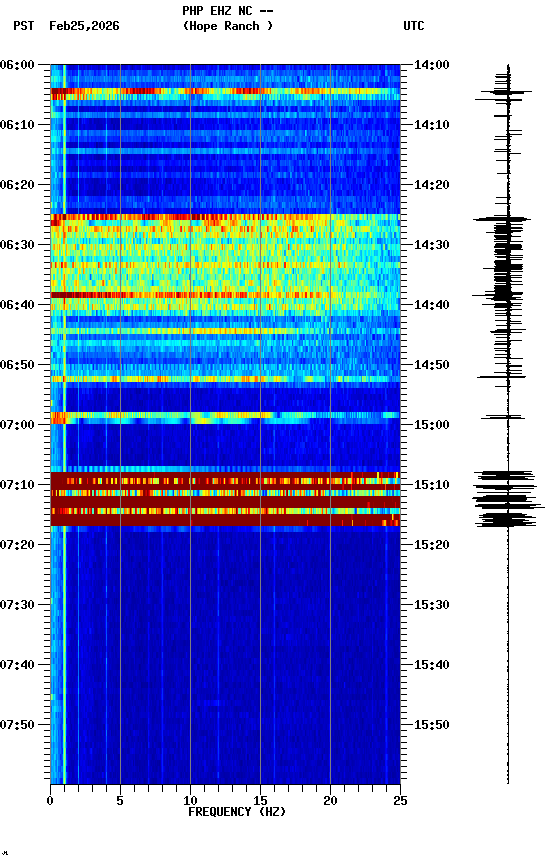Click the 07:30 PST time label

(17, 605)
